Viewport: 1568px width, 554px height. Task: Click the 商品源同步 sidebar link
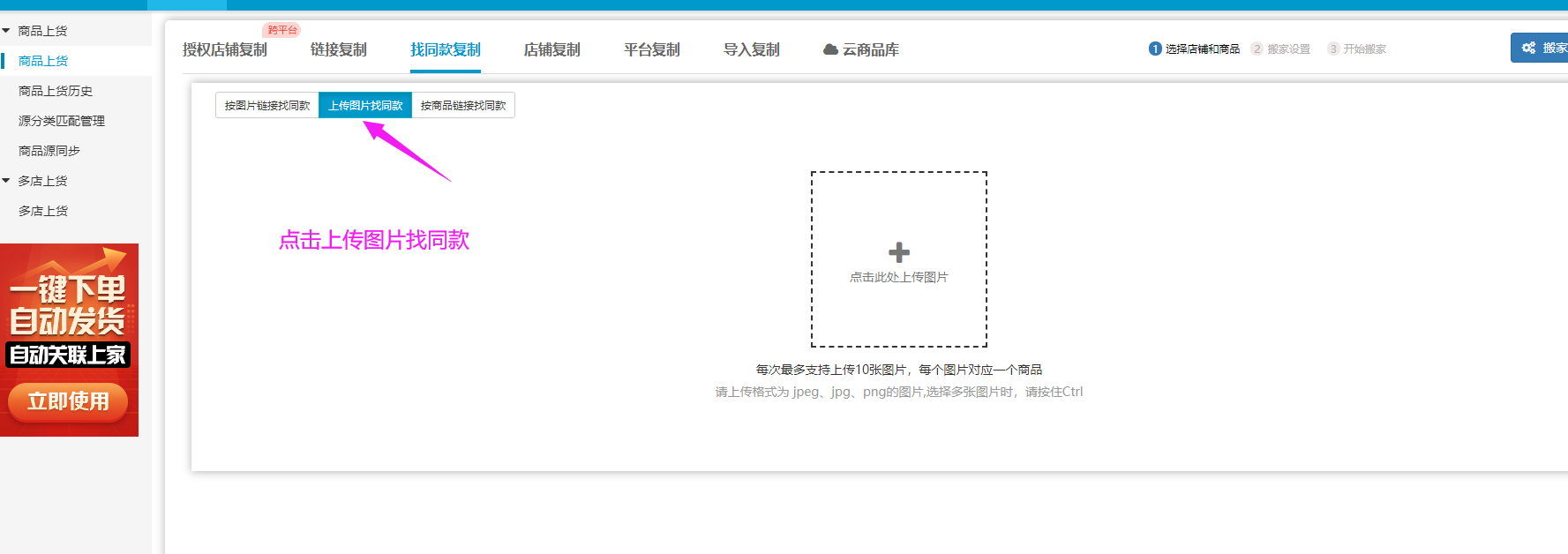(x=49, y=151)
